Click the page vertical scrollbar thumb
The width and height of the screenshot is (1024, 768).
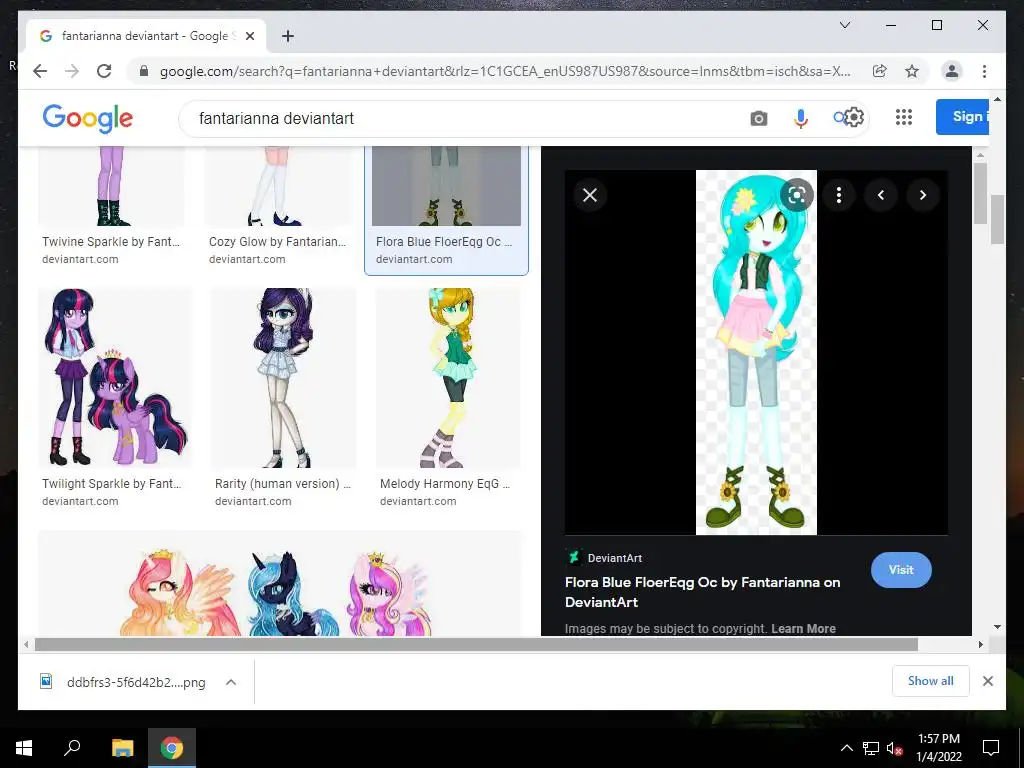997,219
